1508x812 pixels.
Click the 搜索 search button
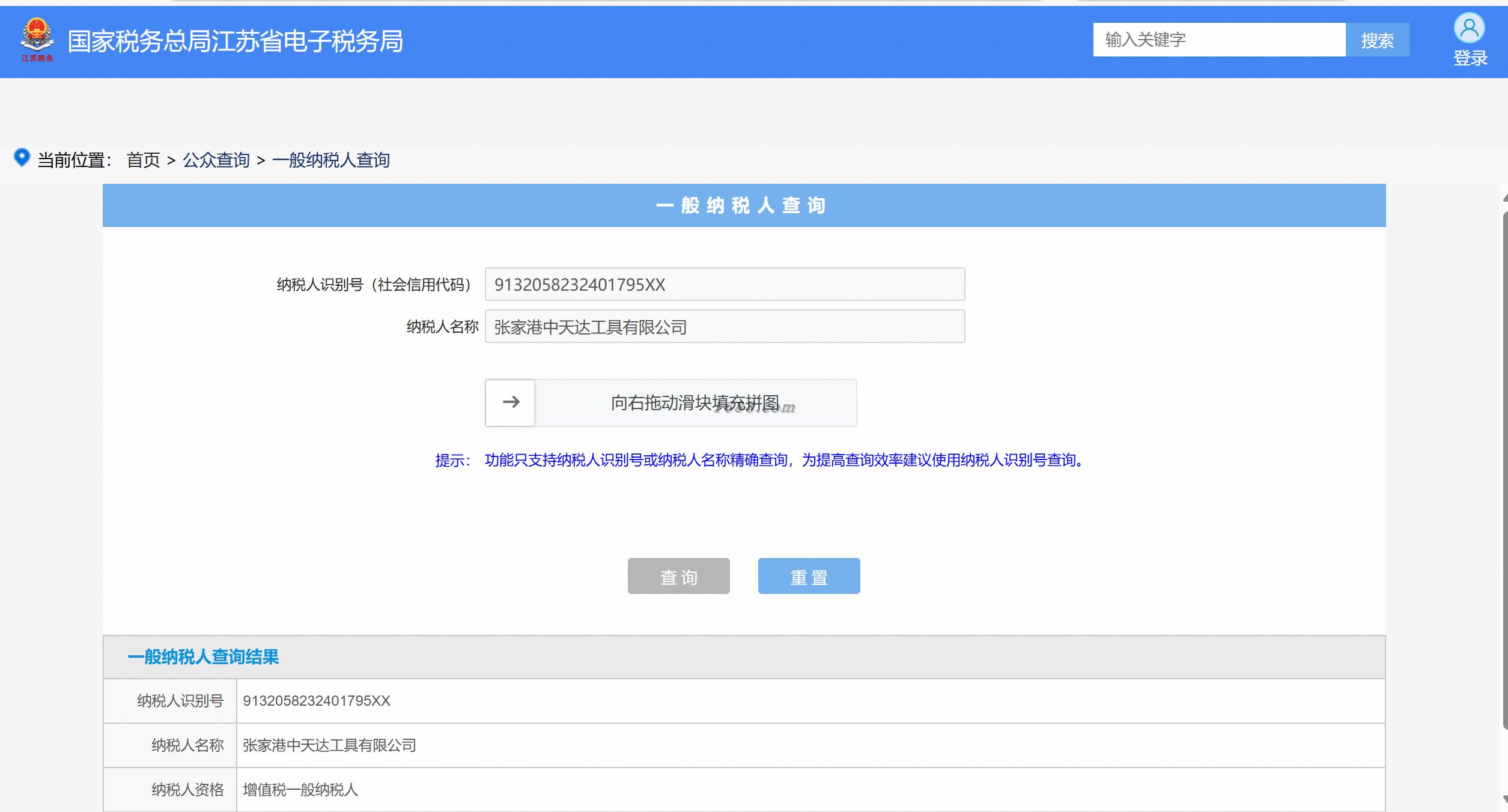[x=1377, y=40]
